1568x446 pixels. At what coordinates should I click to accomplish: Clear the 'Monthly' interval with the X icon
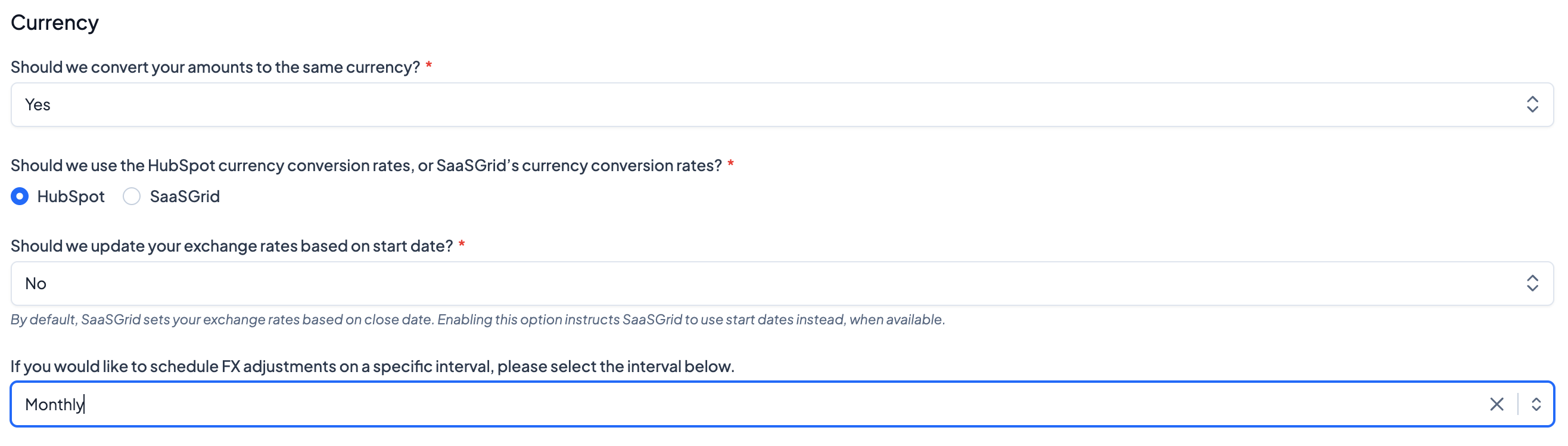[1496, 404]
